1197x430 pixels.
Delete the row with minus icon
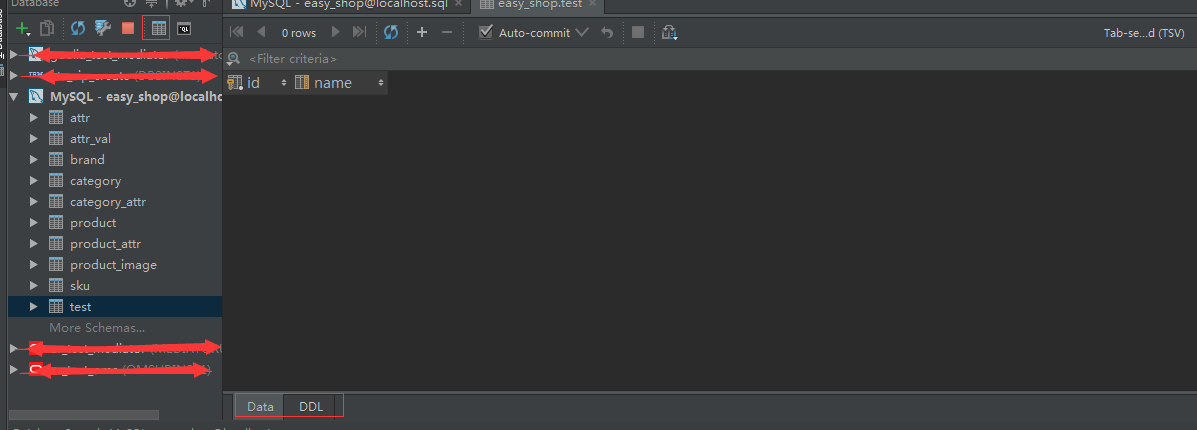coord(447,33)
